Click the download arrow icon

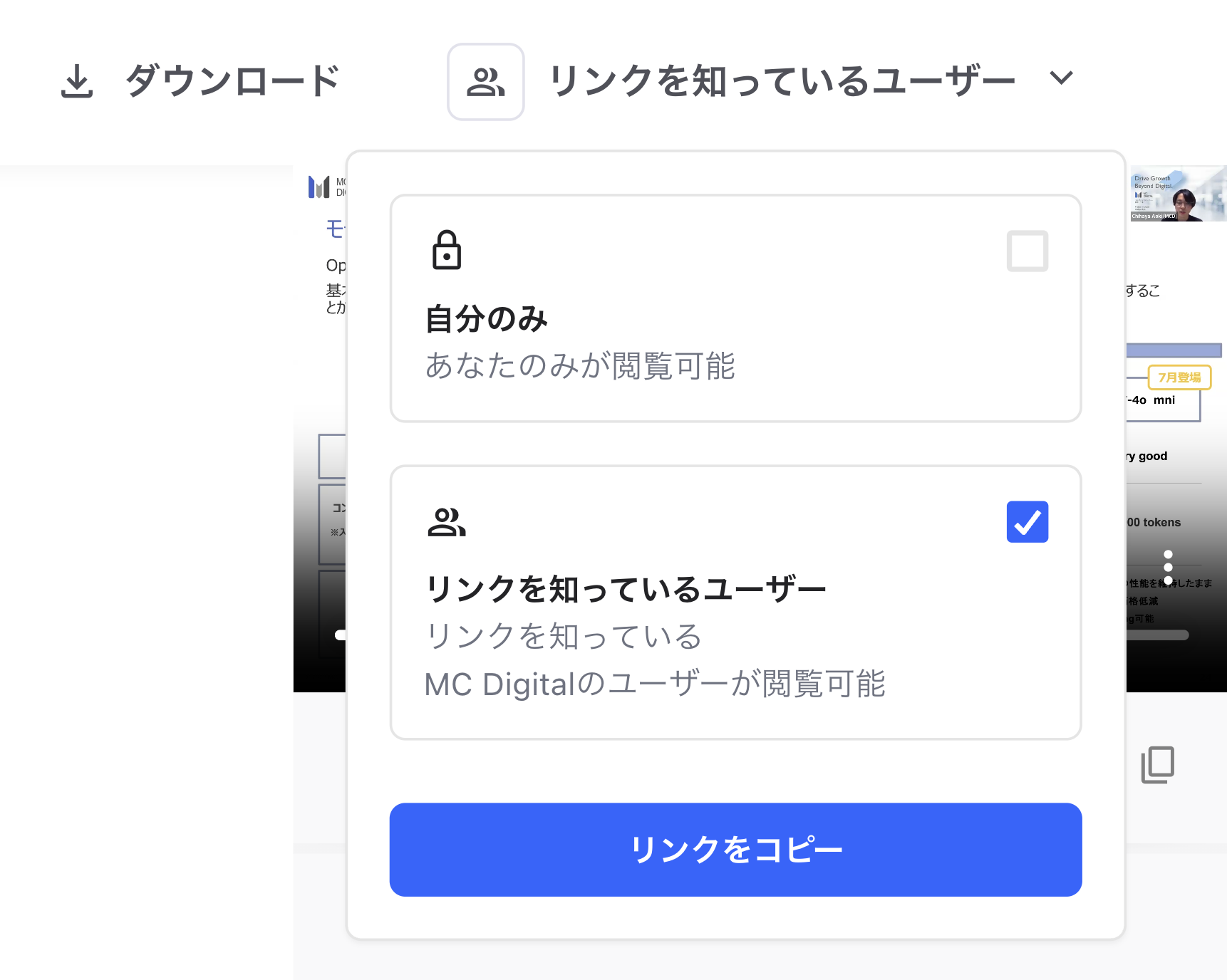coord(77,81)
